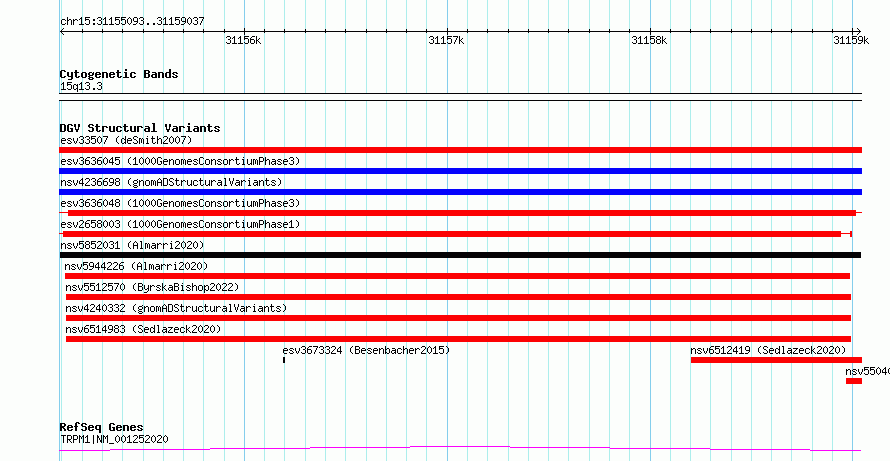The image size is (890, 461).
Task: Click the chr15:31155093..31159037 coordinates text
Action: click(132, 22)
